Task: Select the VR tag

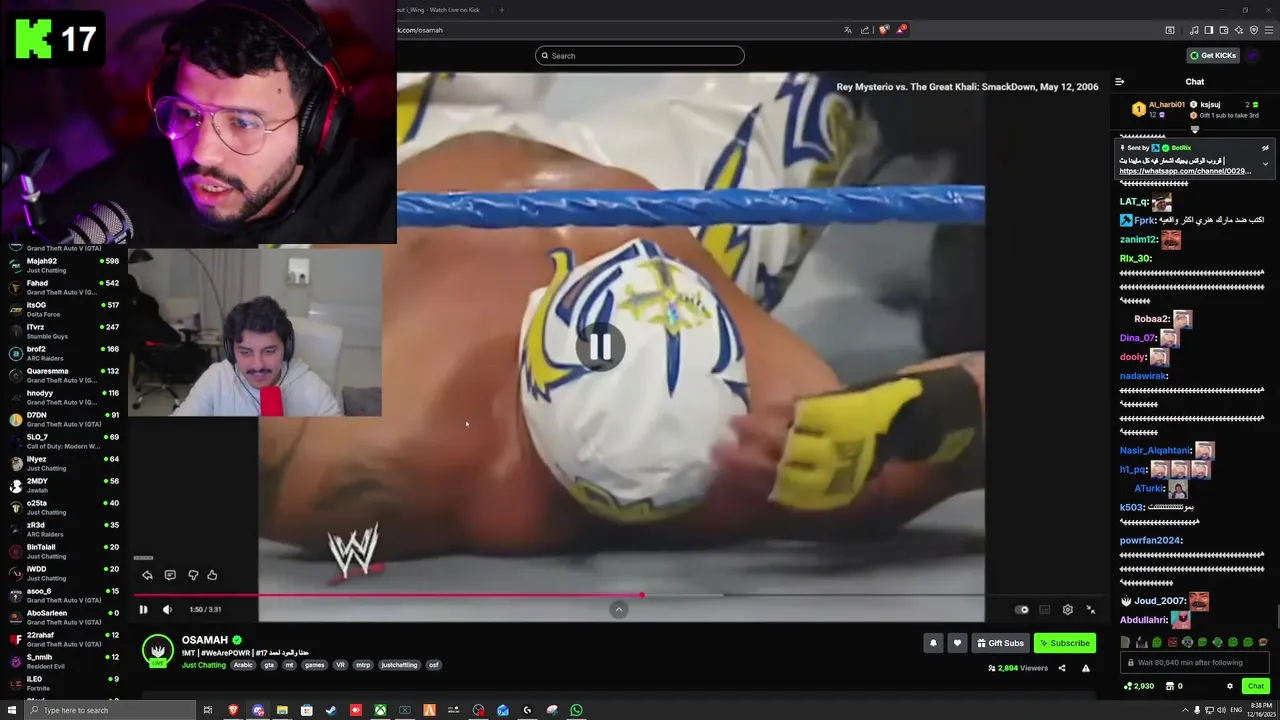Action: pyautogui.click(x=340, y=665)
